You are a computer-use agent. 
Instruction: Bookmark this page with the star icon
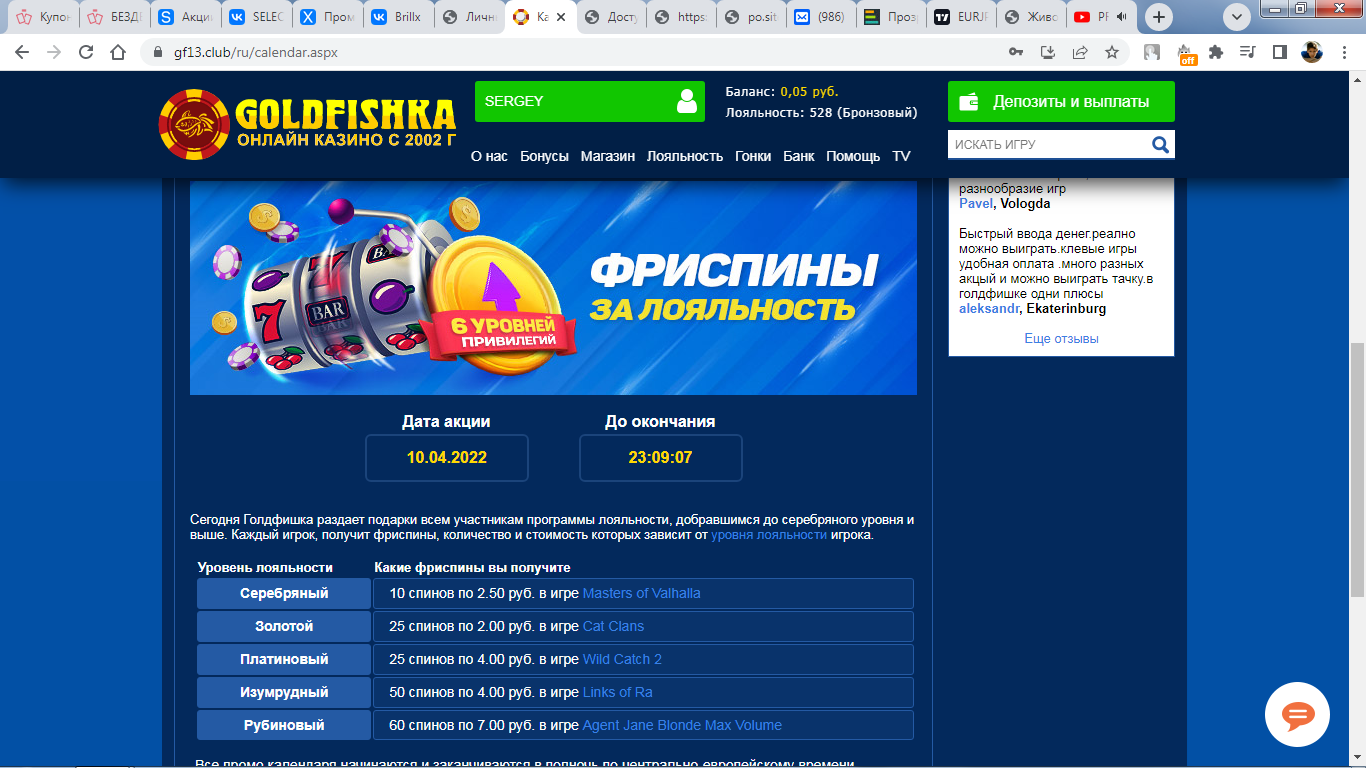point(1111,52)
